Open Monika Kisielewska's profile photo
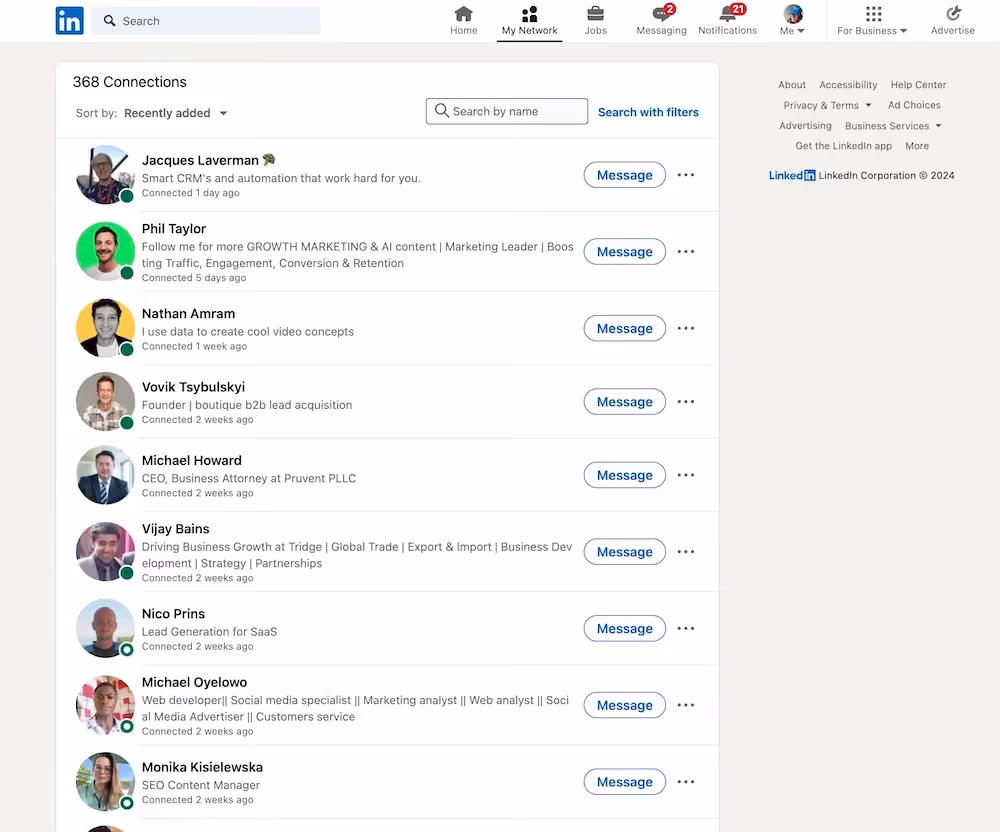The width and height of the screenshot is (1000, 832). click(x=105, y=782)
